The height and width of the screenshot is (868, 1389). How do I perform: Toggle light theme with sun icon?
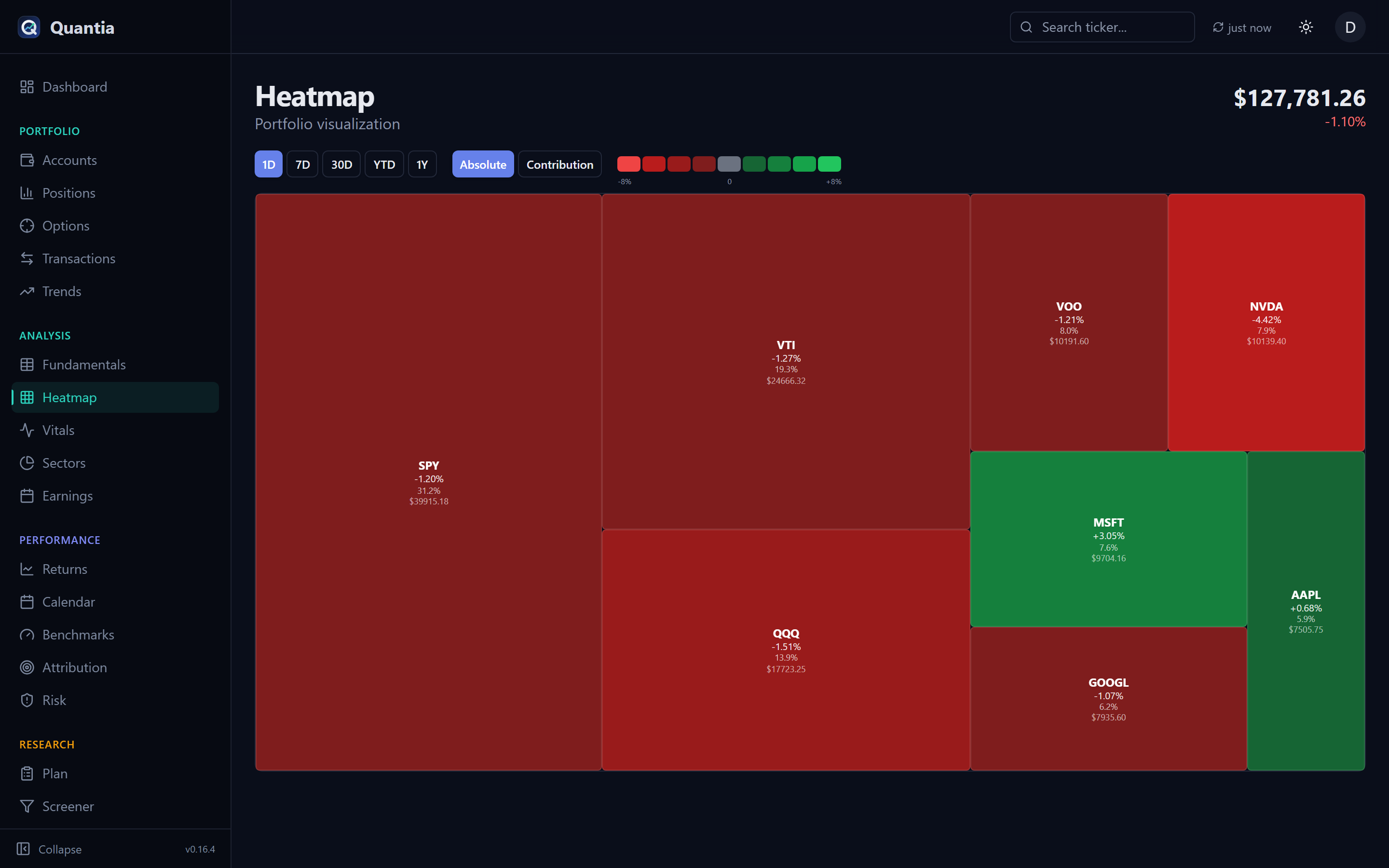coord(1306,27)
